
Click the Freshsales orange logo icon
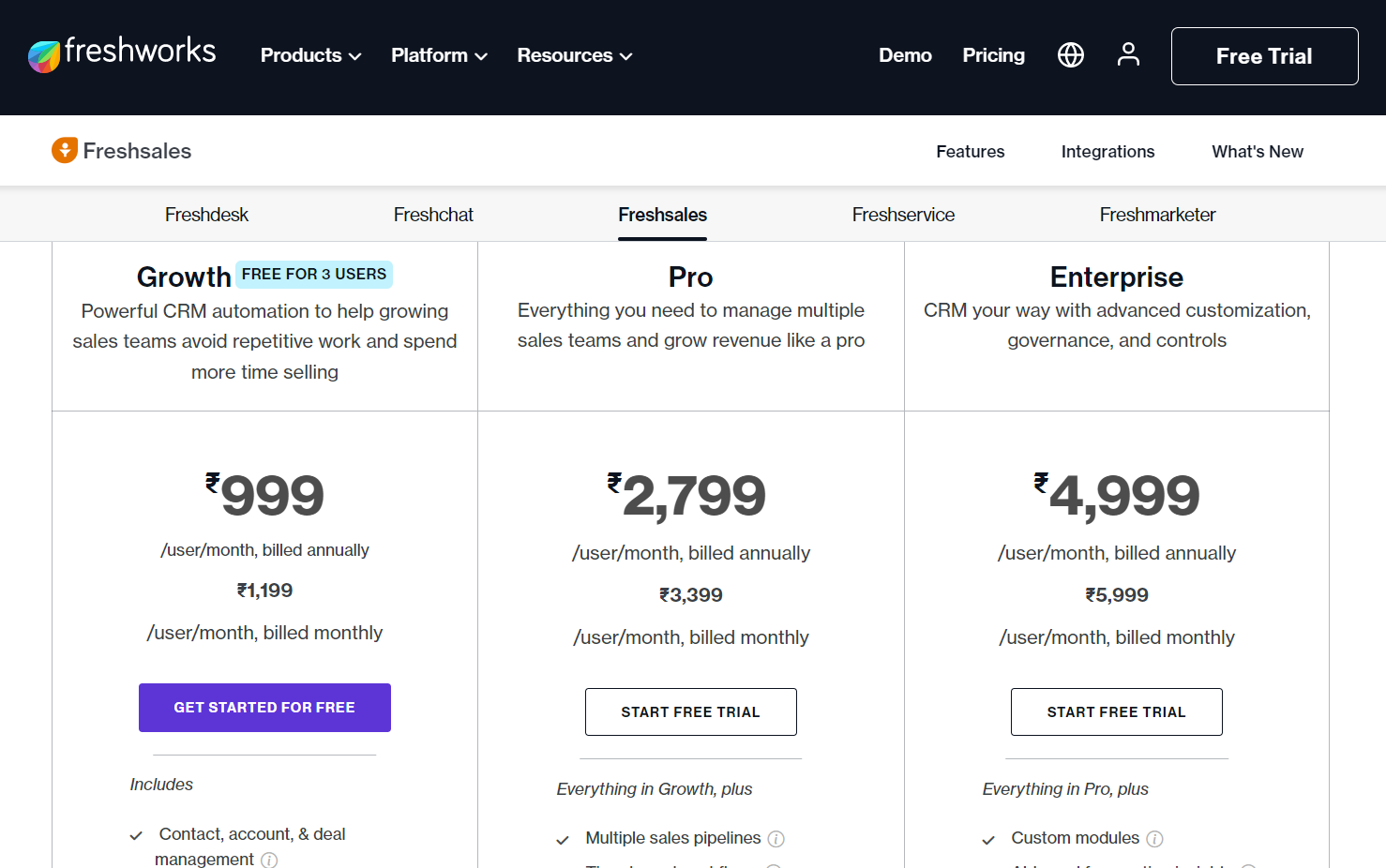(x=65, y=150)
